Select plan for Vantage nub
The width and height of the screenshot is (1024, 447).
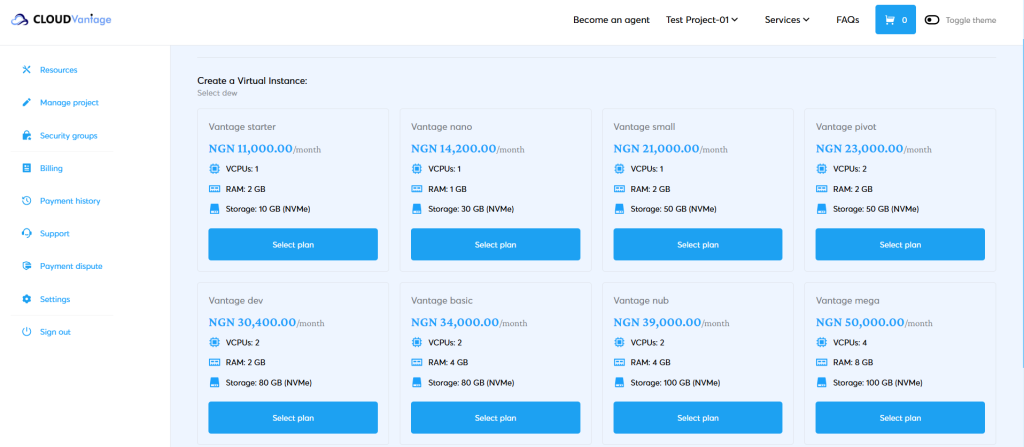point(698,418)
